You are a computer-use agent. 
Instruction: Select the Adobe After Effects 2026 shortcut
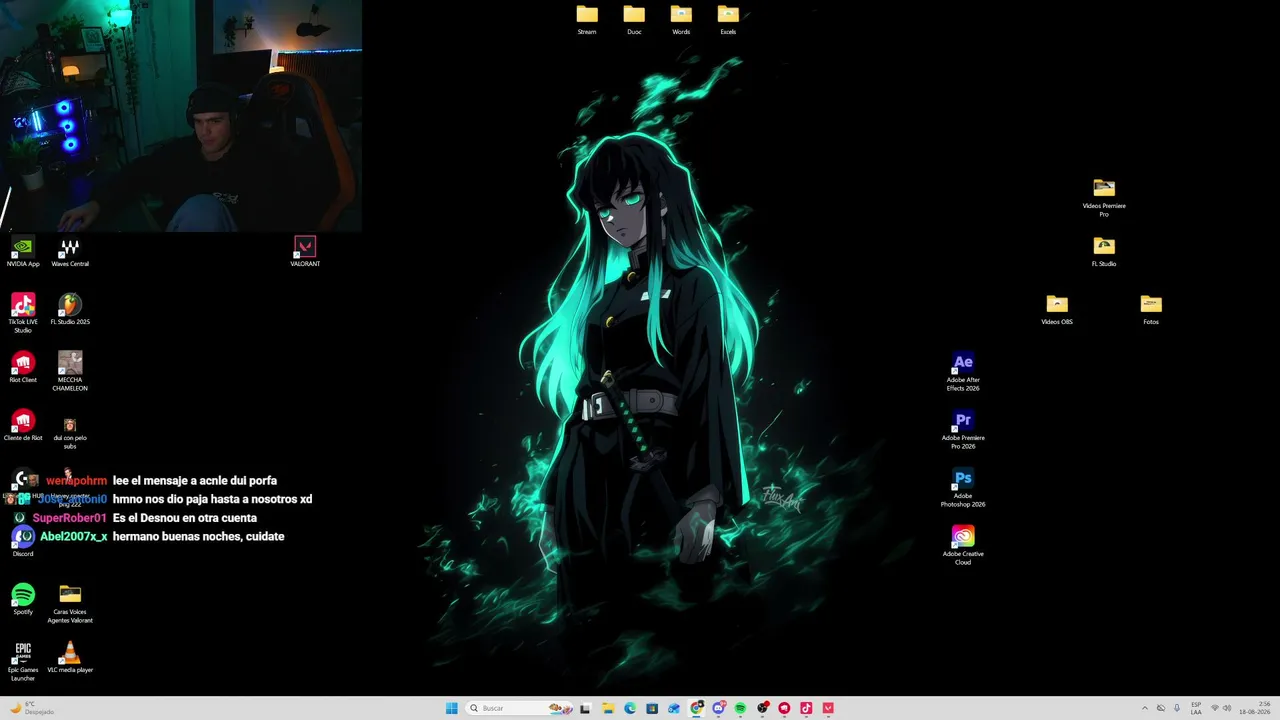tap(963, 371)
